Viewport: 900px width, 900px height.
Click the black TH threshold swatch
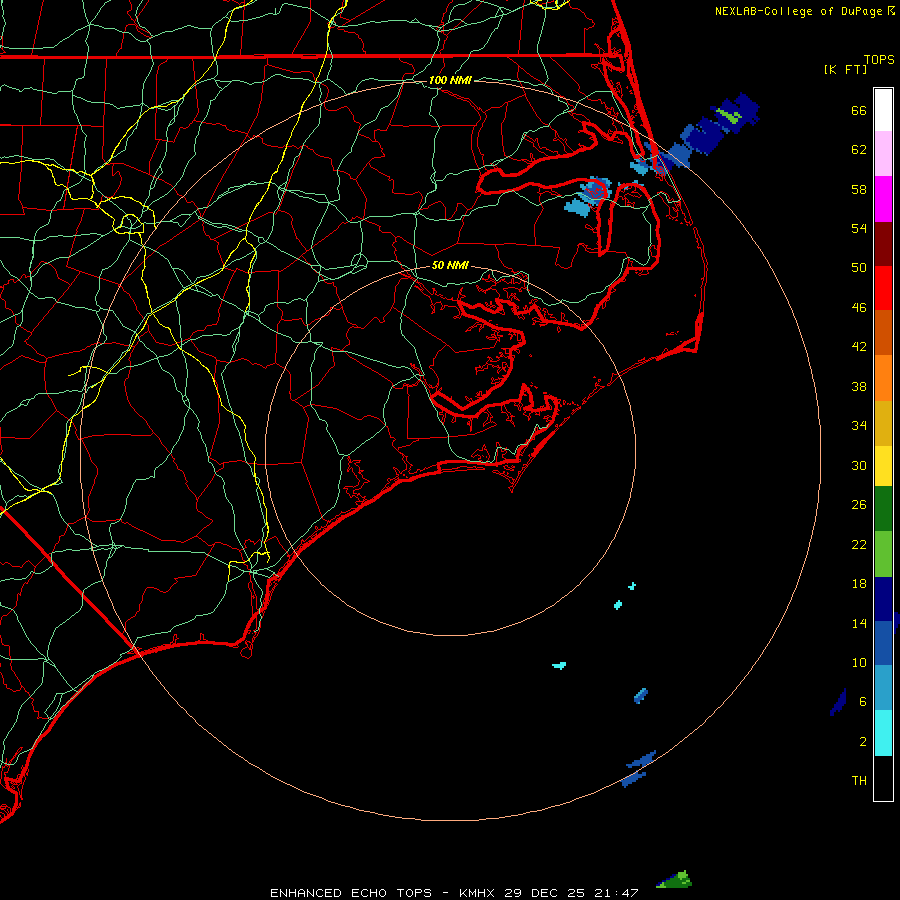pos(883,778)
